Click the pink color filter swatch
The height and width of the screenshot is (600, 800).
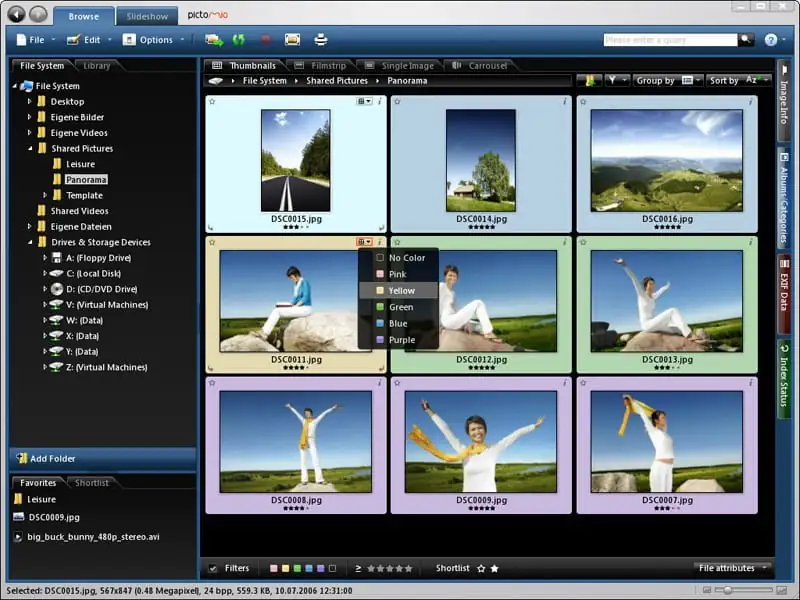(x=273, y=568)
